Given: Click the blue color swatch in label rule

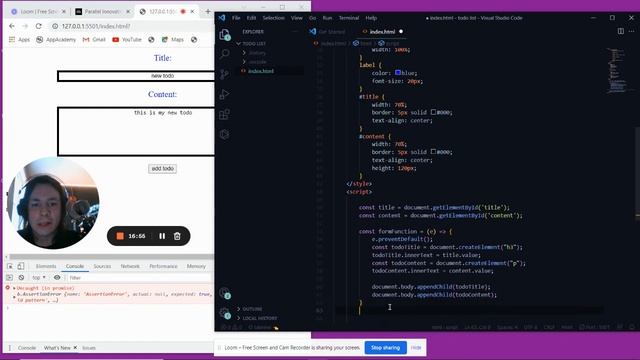Looking at the screenshot, I should coord(398,73).
